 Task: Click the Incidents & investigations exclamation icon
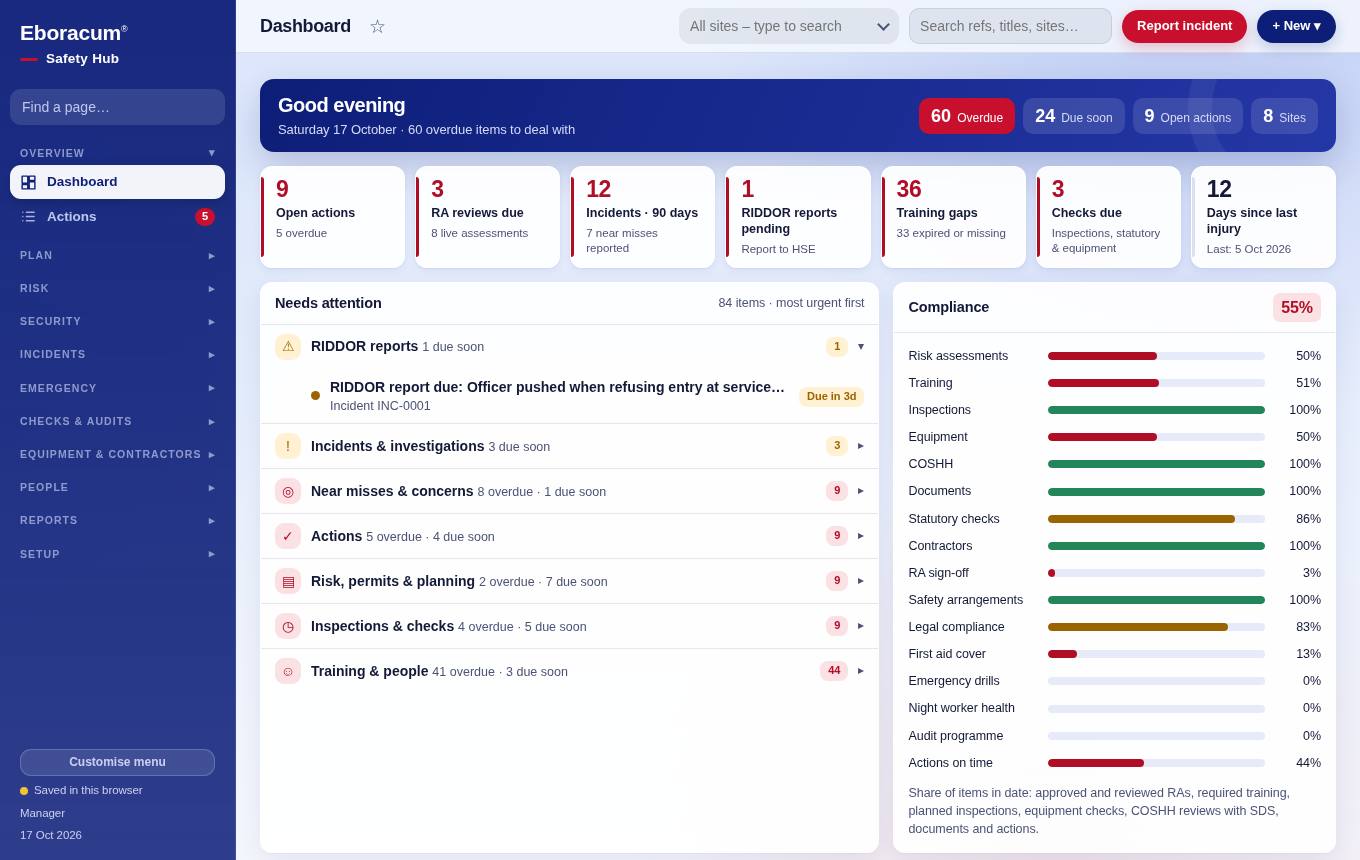coord(288,446)
